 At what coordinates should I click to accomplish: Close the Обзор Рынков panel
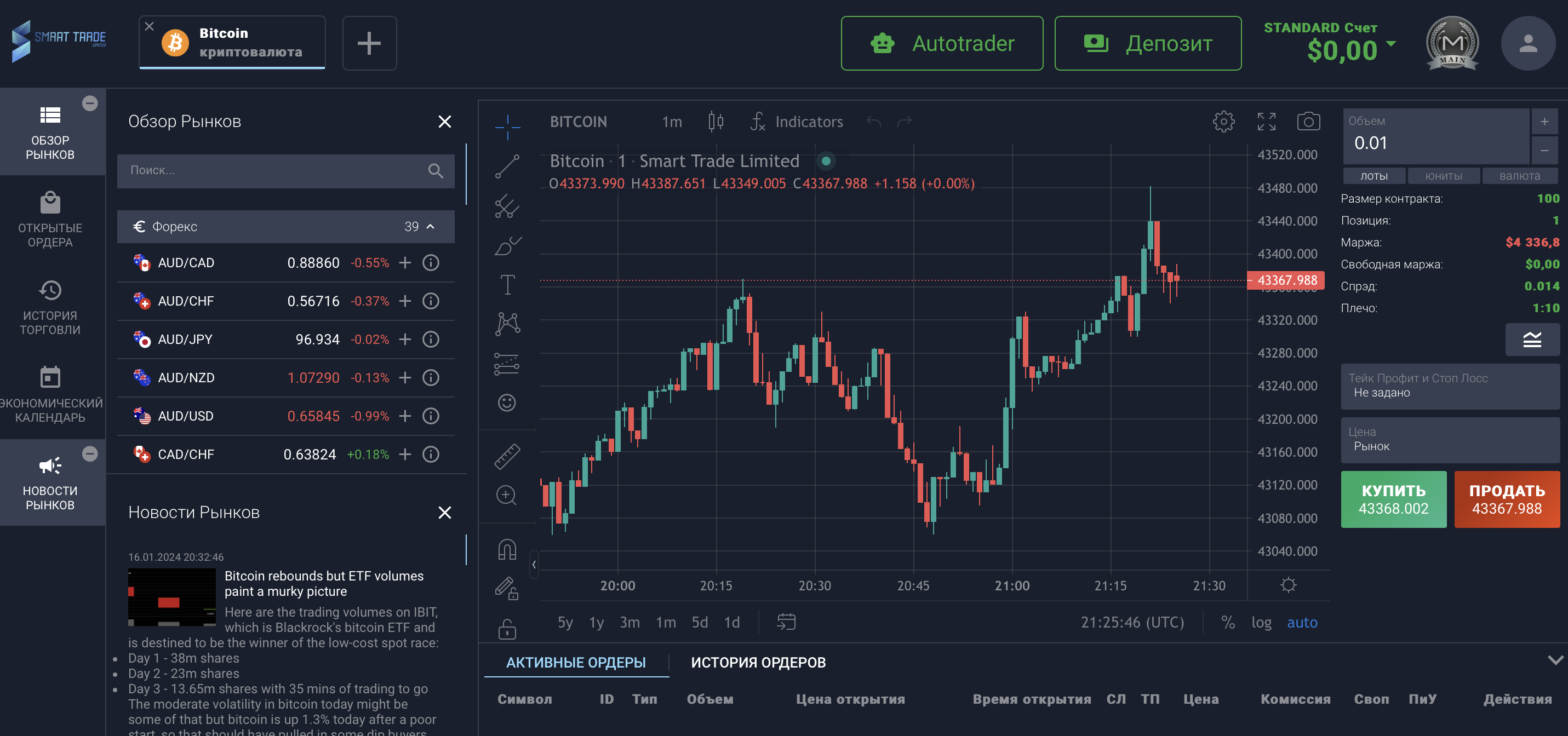pyautogui.click(x=445, y=122)
